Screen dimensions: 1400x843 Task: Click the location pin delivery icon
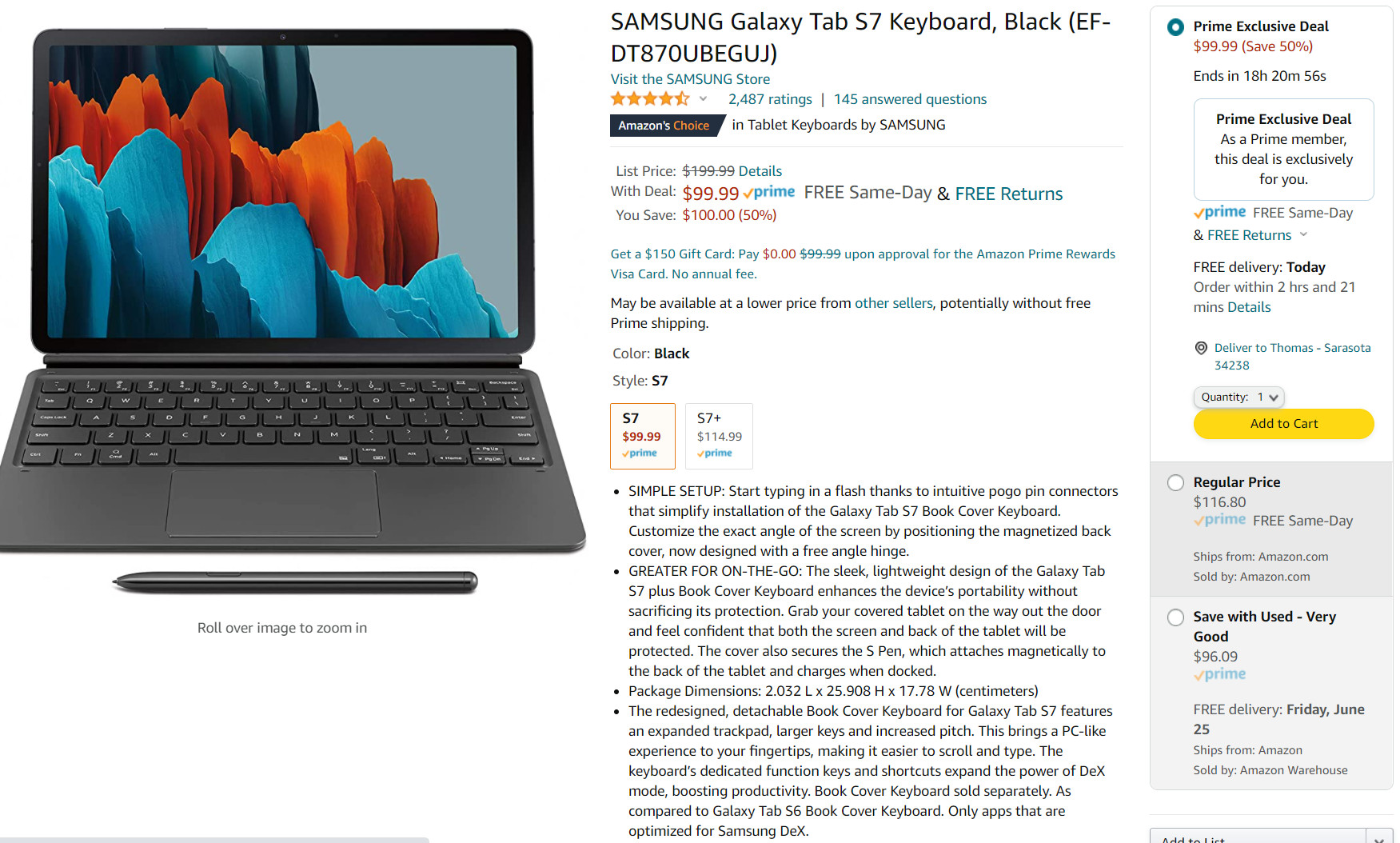(x=1201, y=348)
